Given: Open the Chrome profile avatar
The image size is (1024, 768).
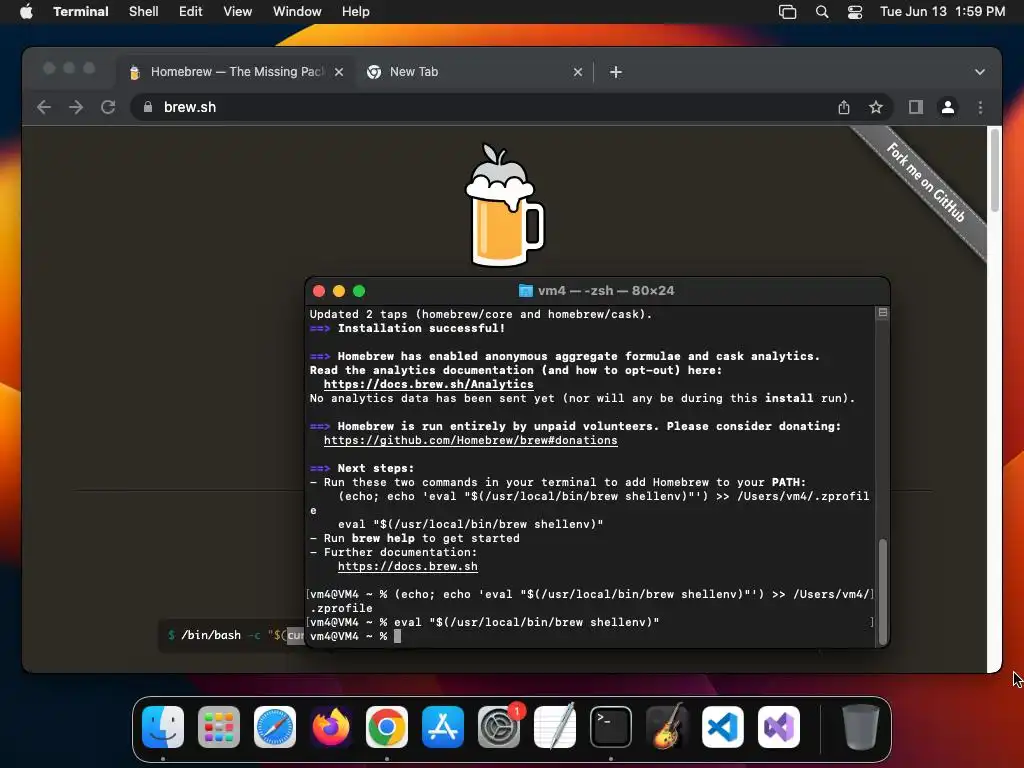Looking at the screenshot, I should tap(948, 107).
